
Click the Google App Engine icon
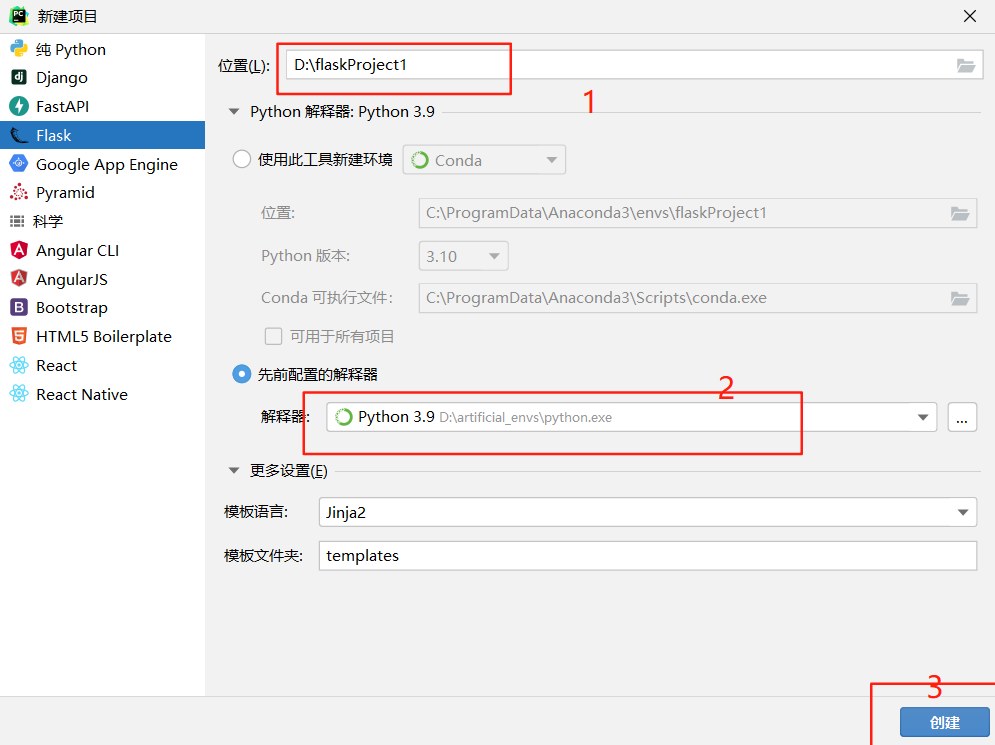(19, 164)
